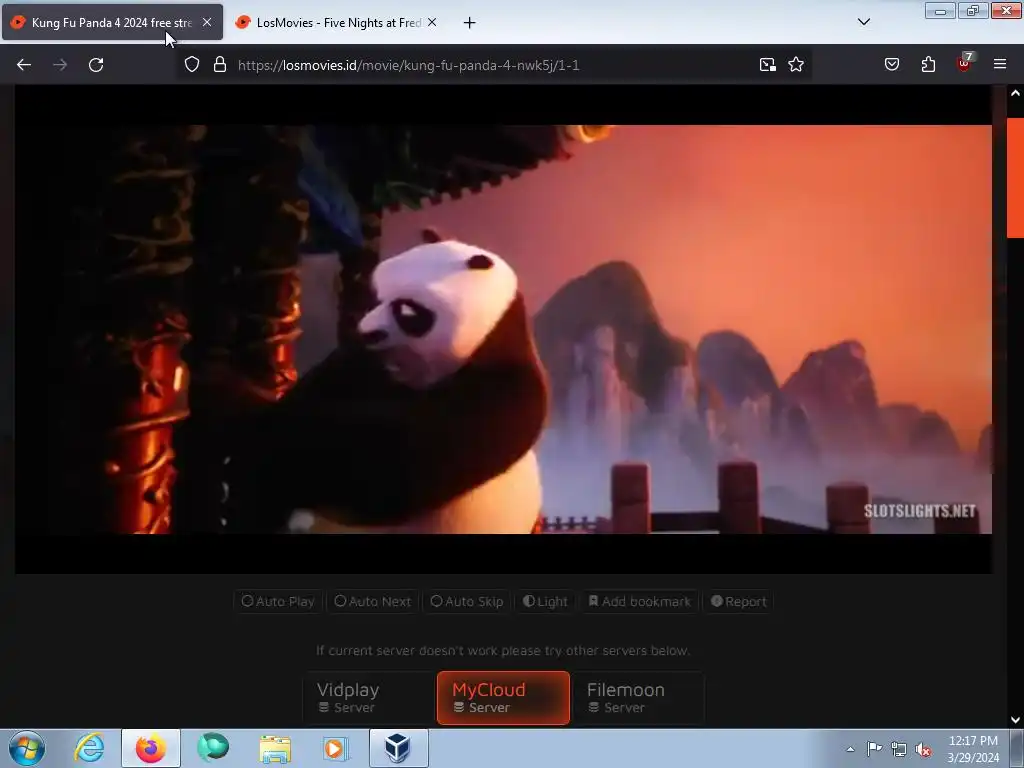Toggle the Auto Skip option
Viewport: 1024px width, 768px height.
click(x=467, y=601)
